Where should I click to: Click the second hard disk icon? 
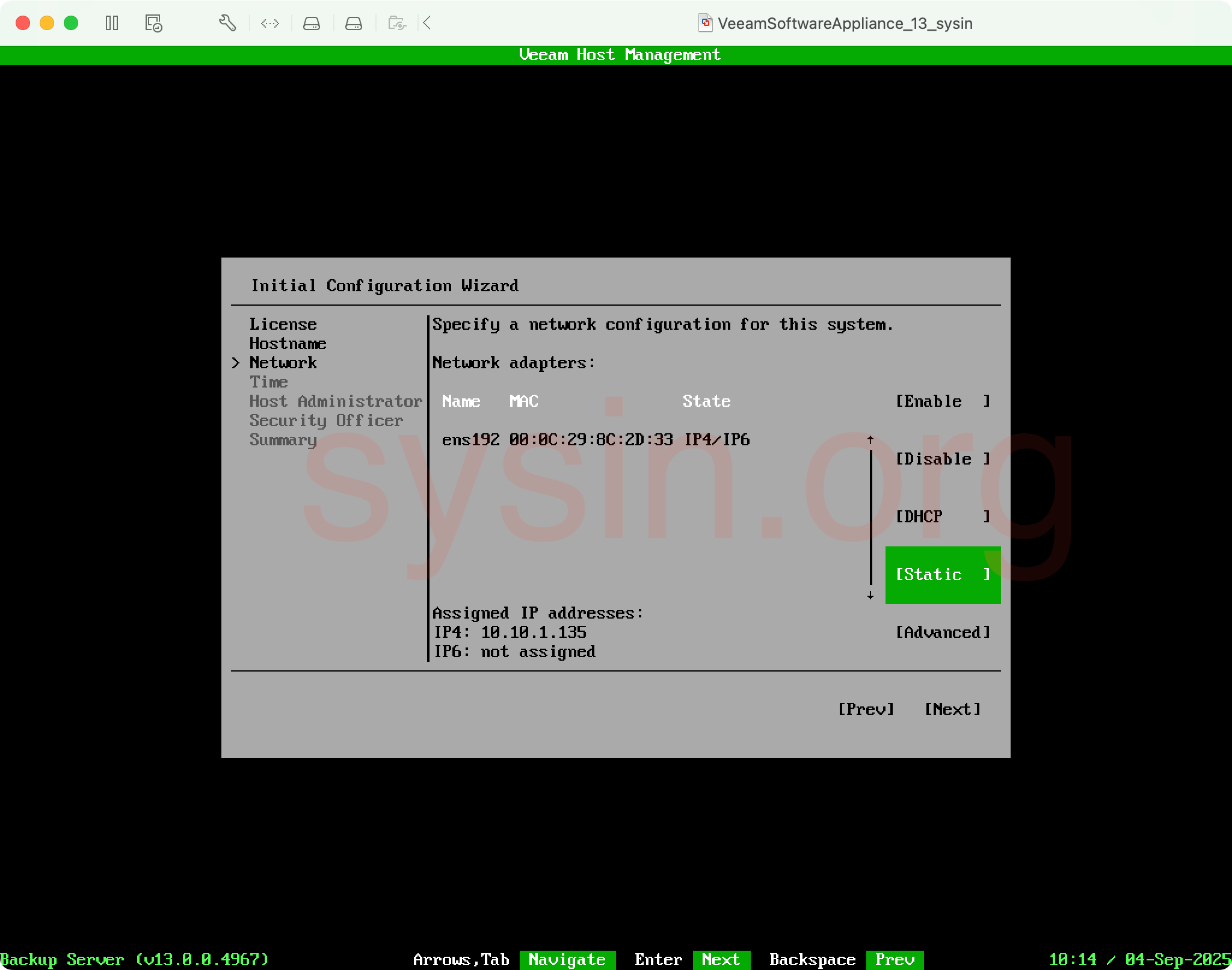(354, 23)
